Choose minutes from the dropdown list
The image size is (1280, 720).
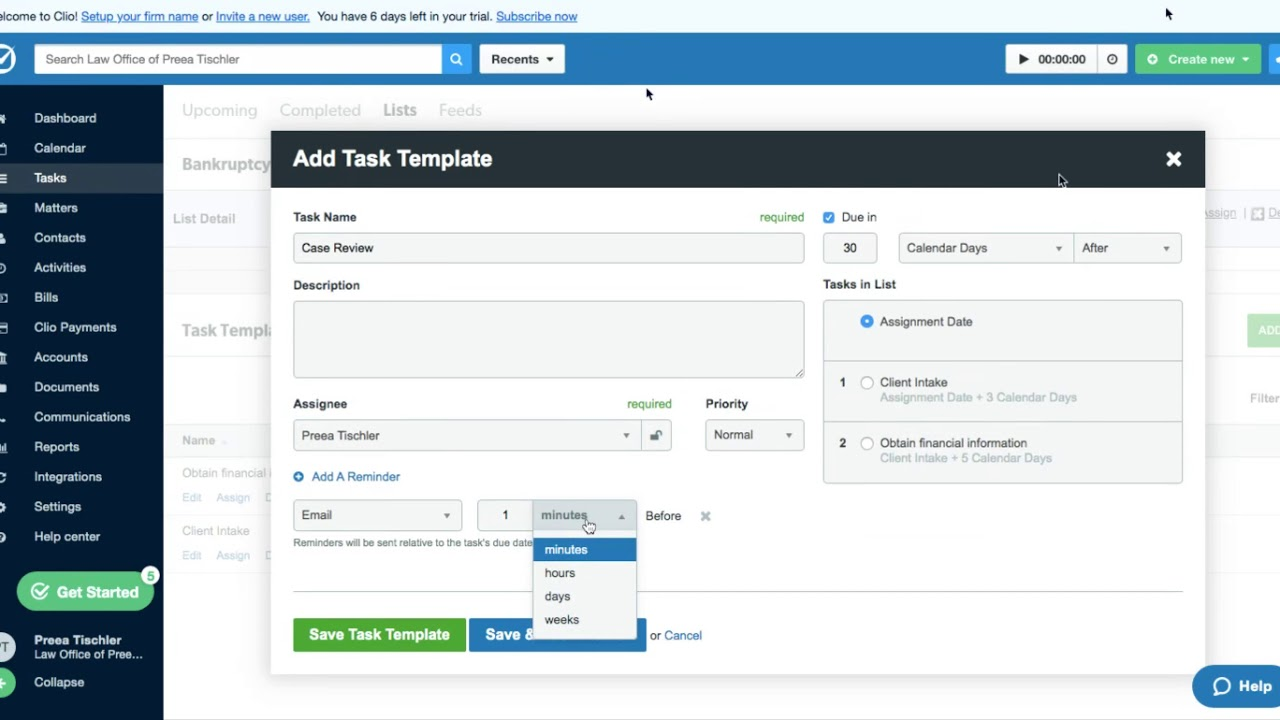tap(585, 550)
